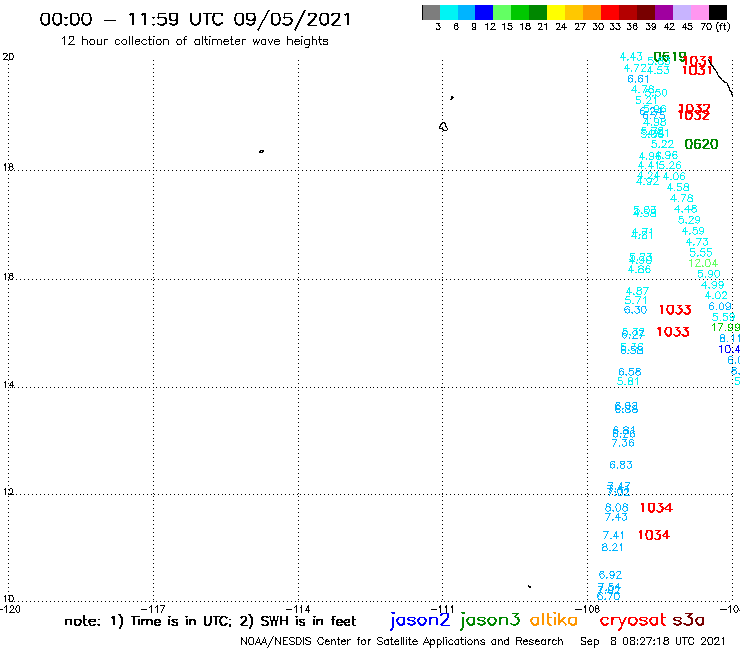The image size is (740, 650).
Task: Click the gray swatch in the color scale
Action: 431,12
